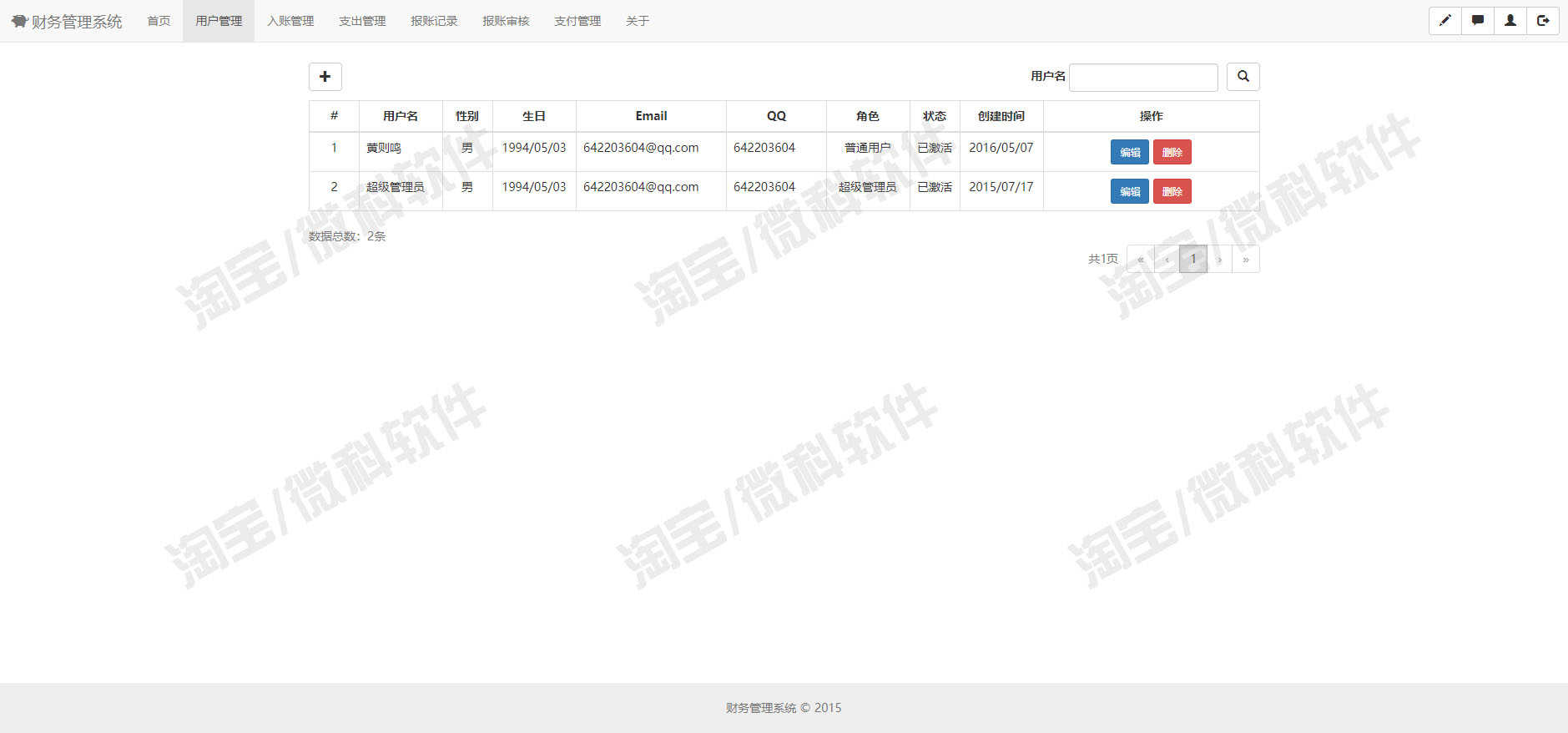
Task: Click the QQ column header
Action: [776, 116]
